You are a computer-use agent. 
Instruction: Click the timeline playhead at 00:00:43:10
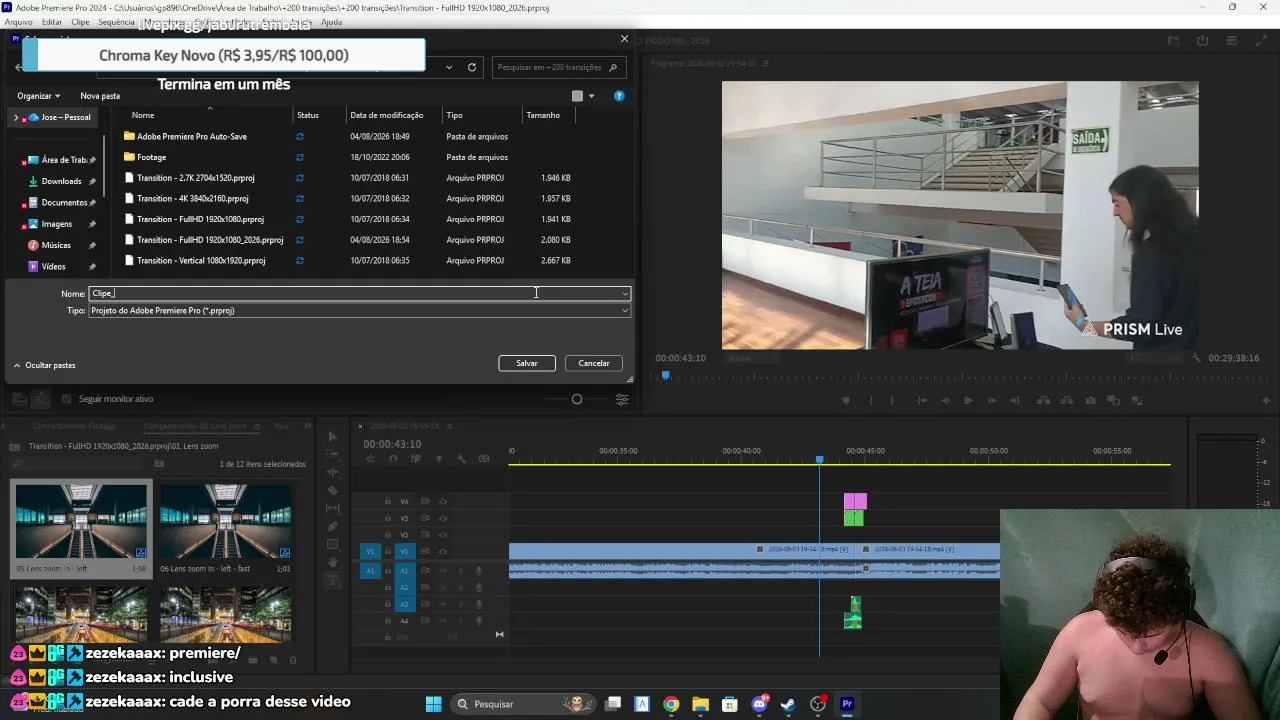[x=819, y=460]
